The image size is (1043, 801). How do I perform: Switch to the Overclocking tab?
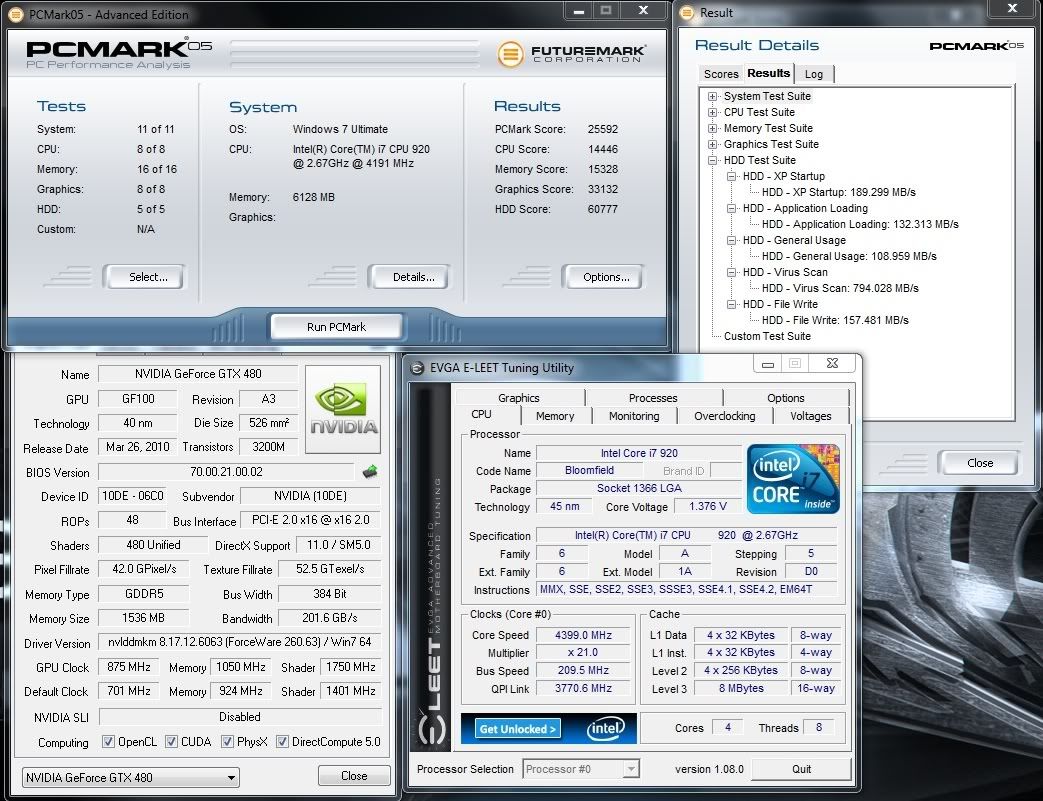pyautogui.click(x=724, y=416)
